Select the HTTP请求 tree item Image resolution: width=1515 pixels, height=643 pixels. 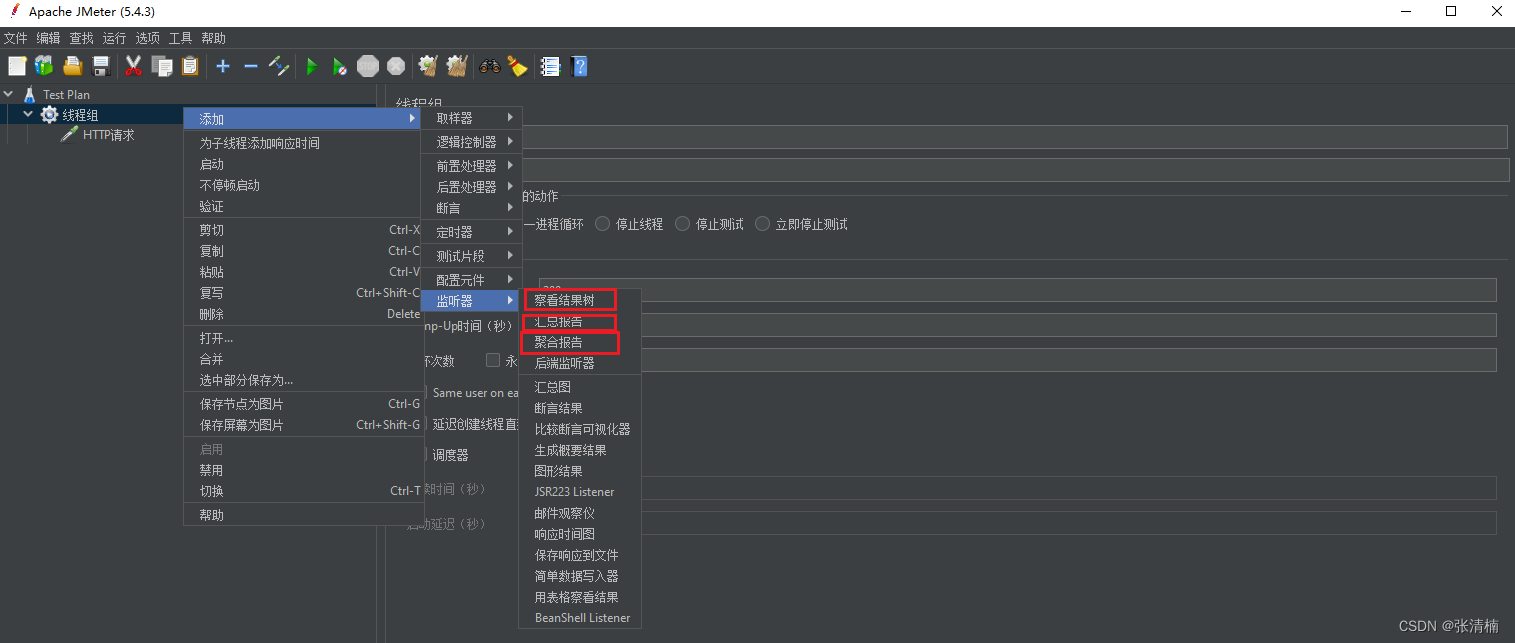108,135
